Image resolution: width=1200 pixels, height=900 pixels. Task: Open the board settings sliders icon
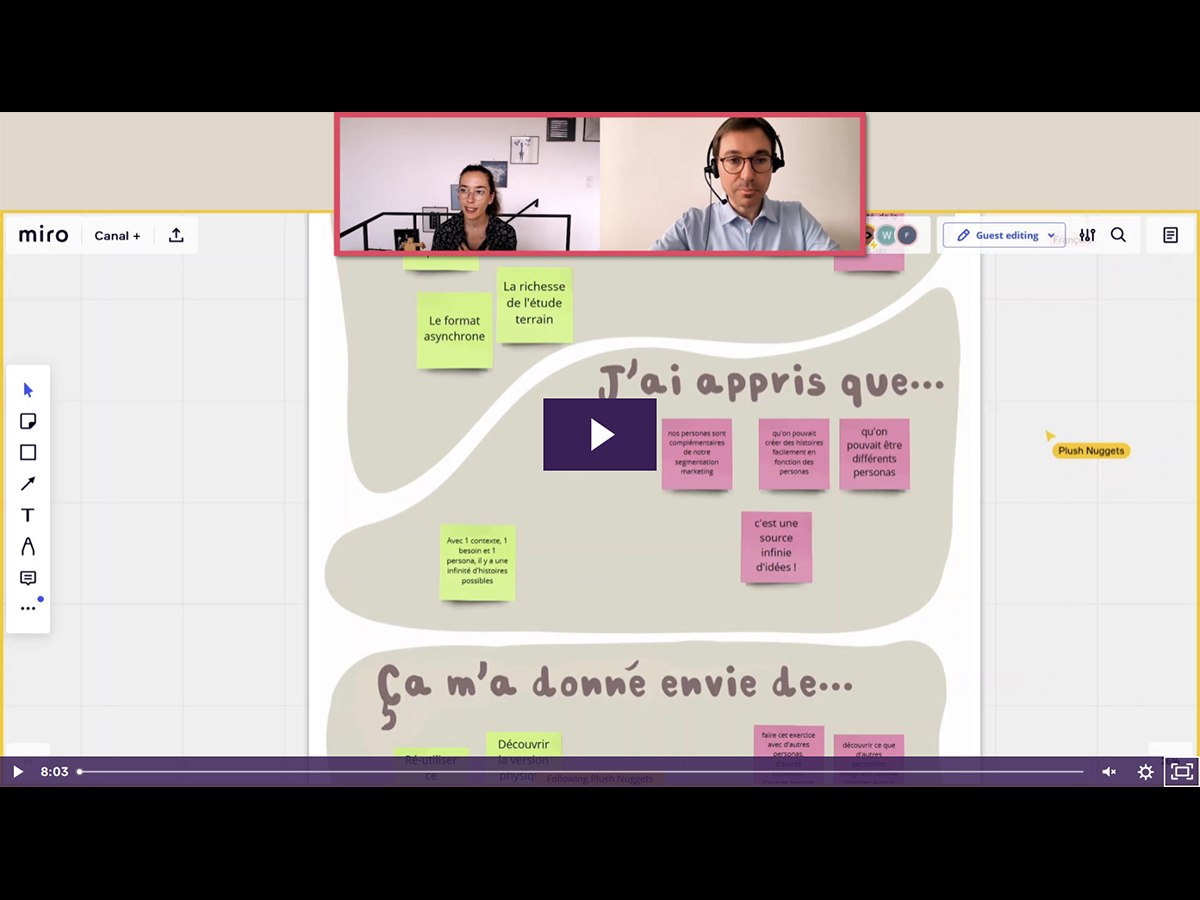pos(1087,235)
